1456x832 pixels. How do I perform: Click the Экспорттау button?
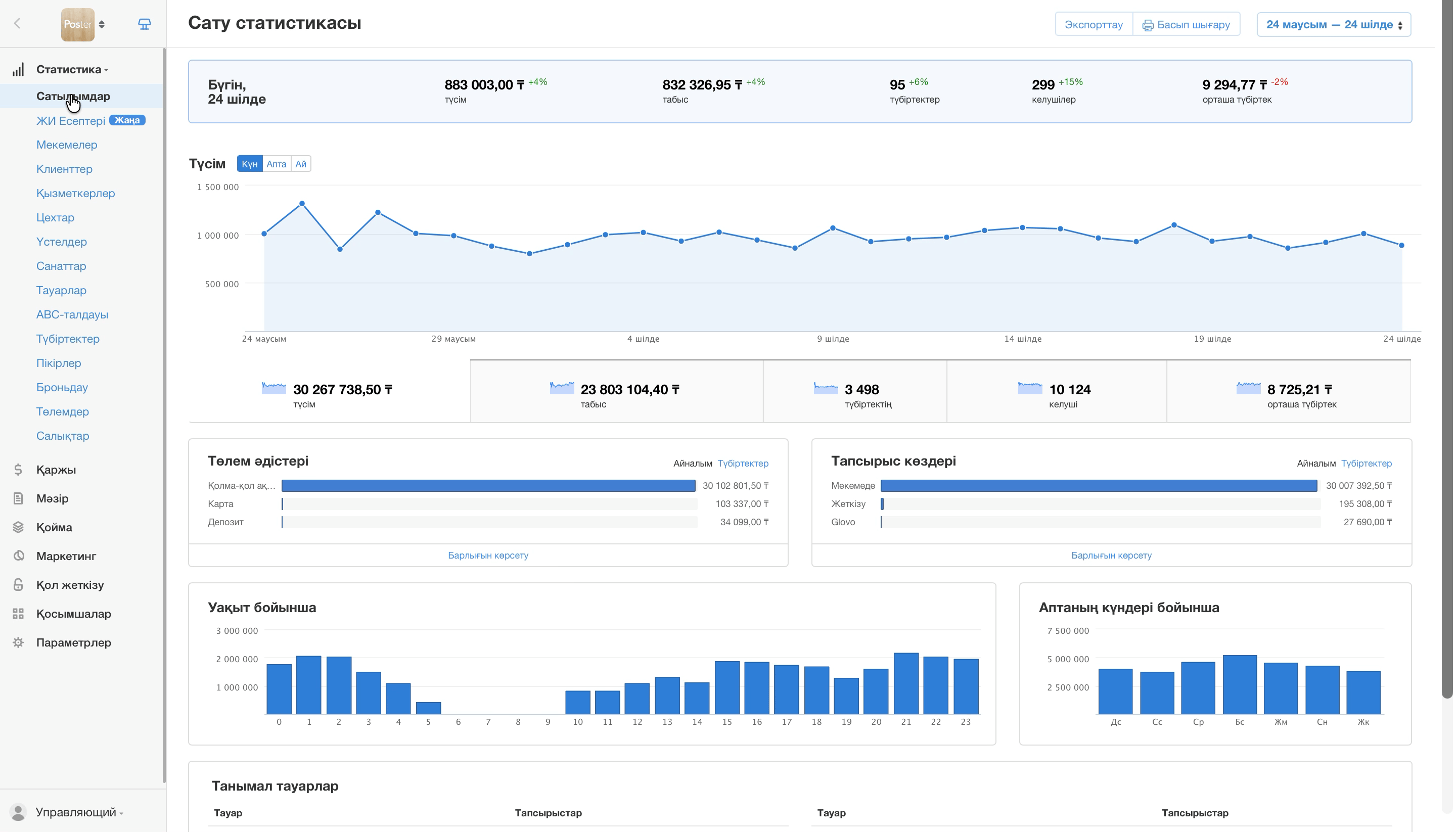[x=1094, y=25]
